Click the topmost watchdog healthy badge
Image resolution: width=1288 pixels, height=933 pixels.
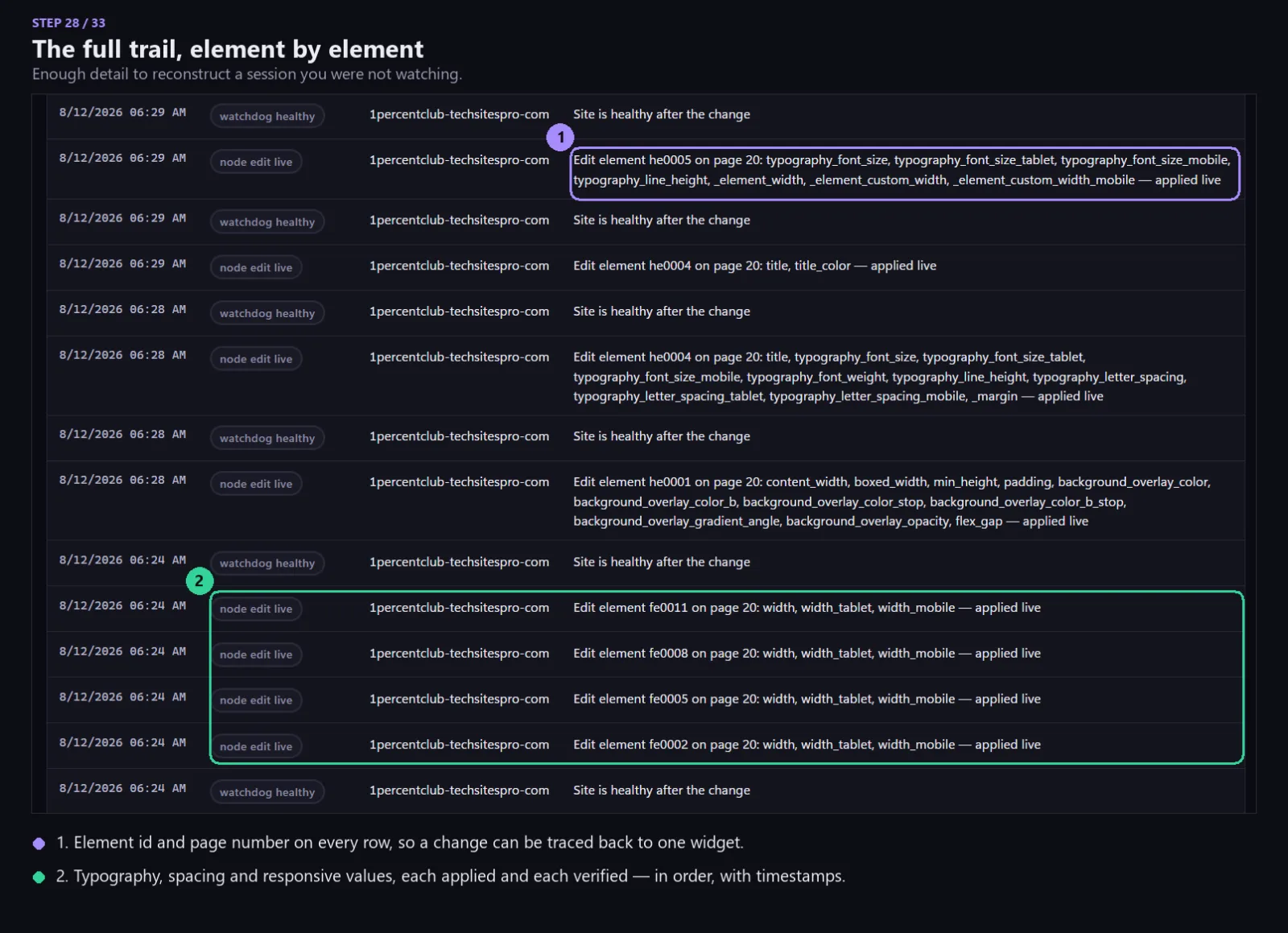(x=267, y=116)
